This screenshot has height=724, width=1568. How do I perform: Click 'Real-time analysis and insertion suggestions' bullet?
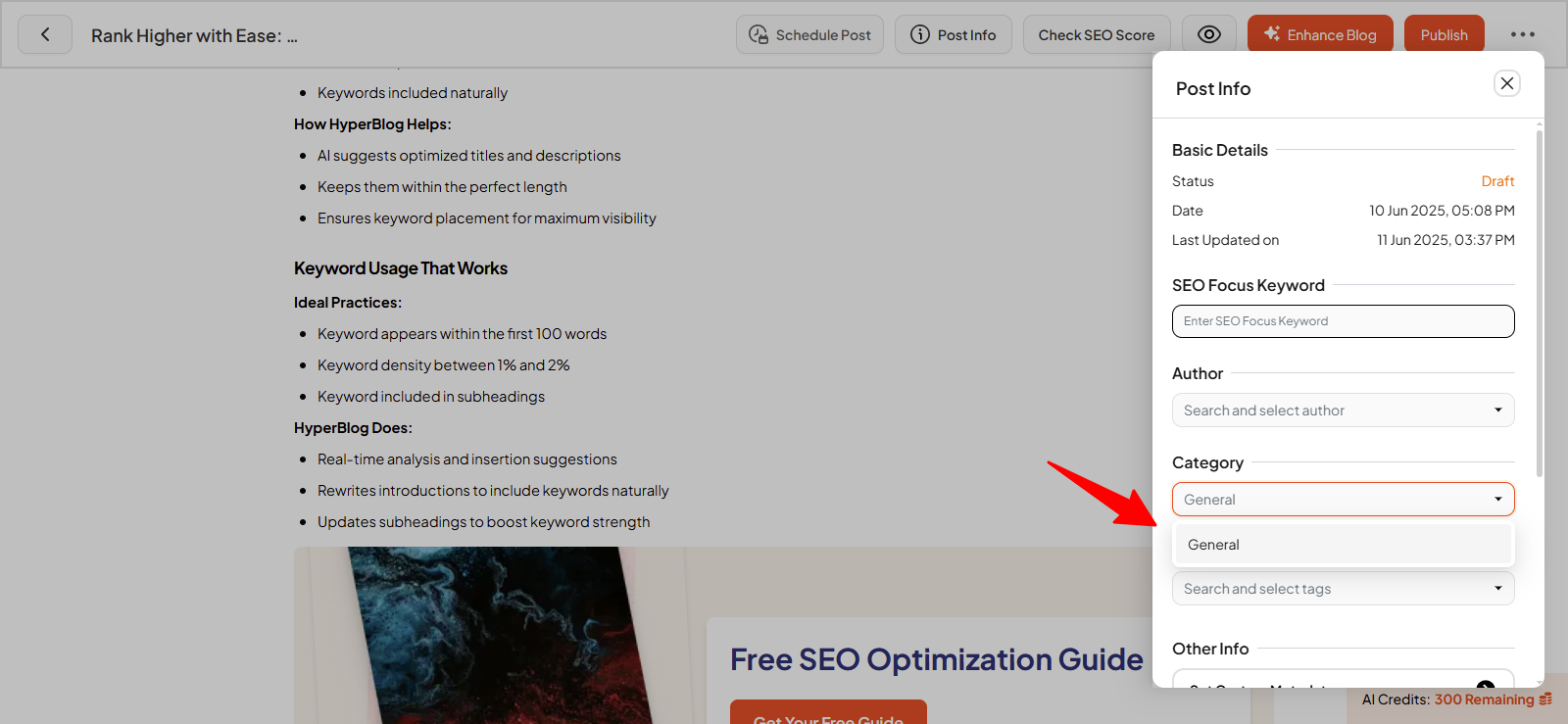(x=467, y=459)
